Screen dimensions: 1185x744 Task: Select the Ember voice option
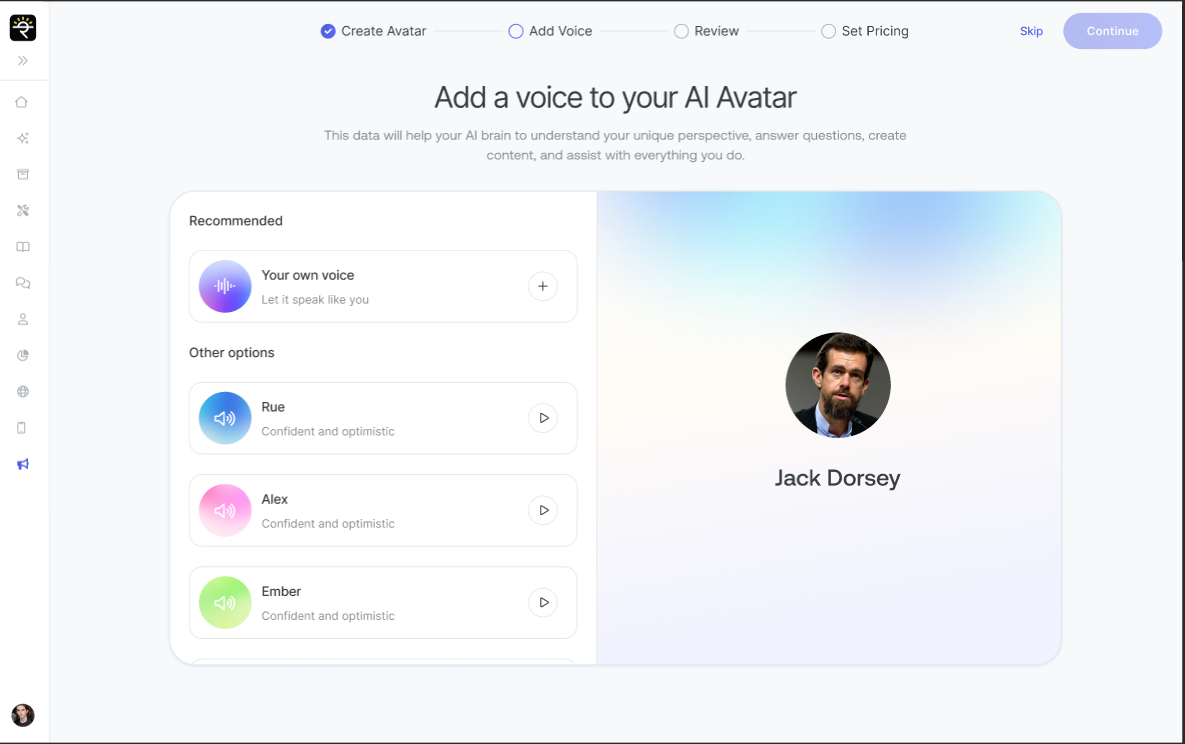pos(383,603)
